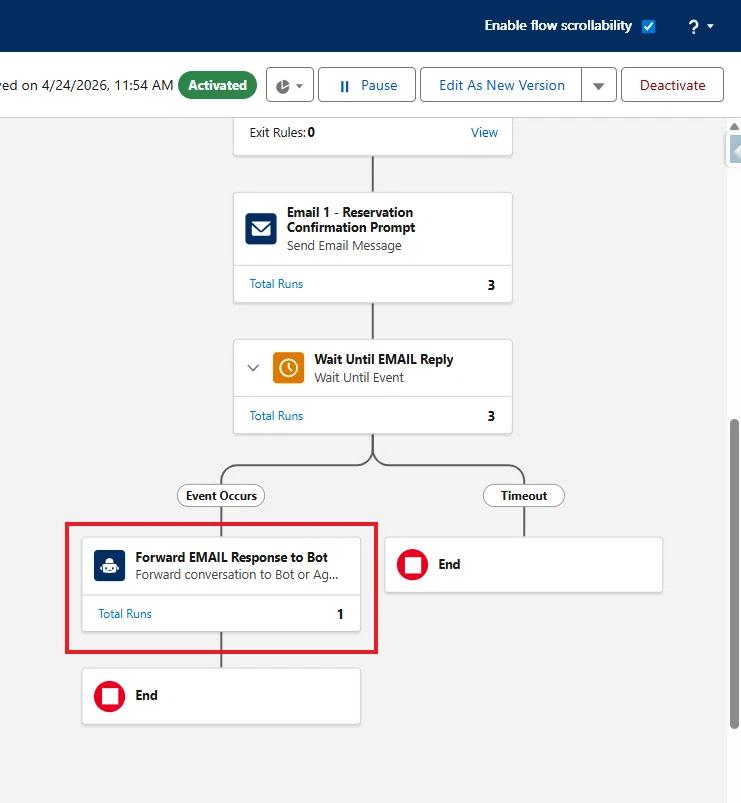Viewport: 741px width, 803px height.
Task: Open dropdown arrow beside Edit As New Version
Action: 599,85
